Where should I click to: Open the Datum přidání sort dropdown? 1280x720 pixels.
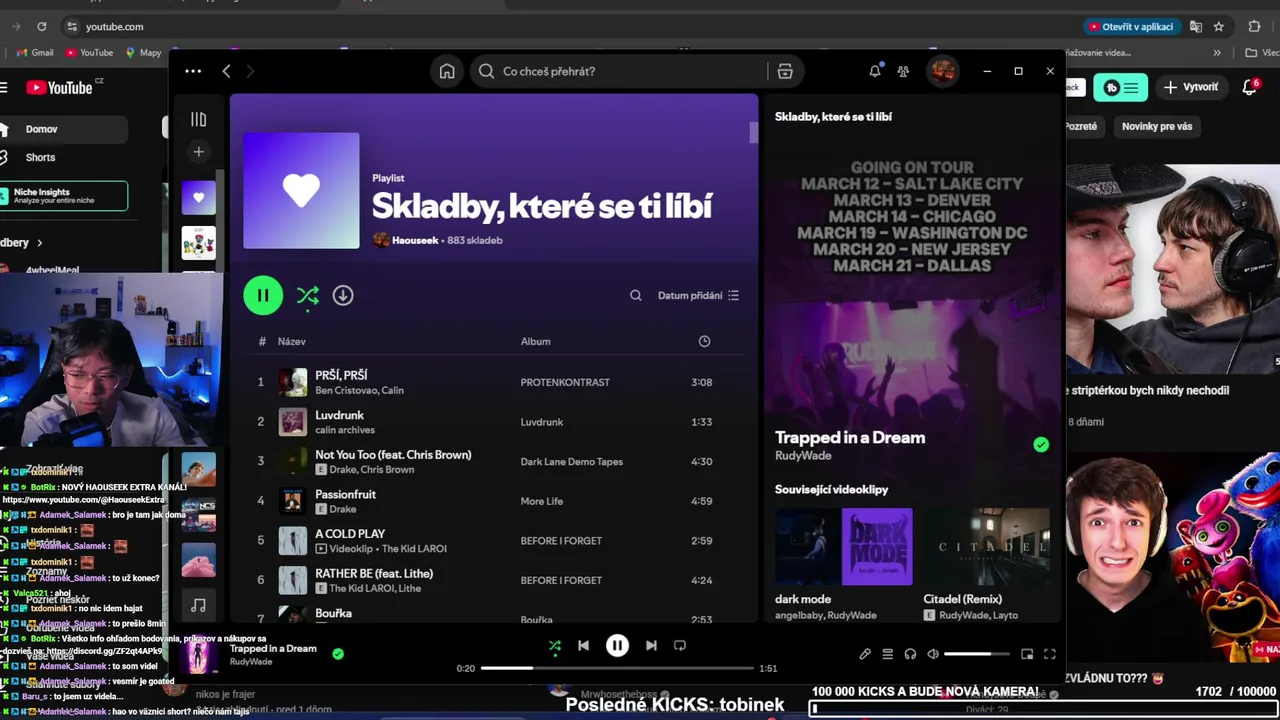click(698, 295)
